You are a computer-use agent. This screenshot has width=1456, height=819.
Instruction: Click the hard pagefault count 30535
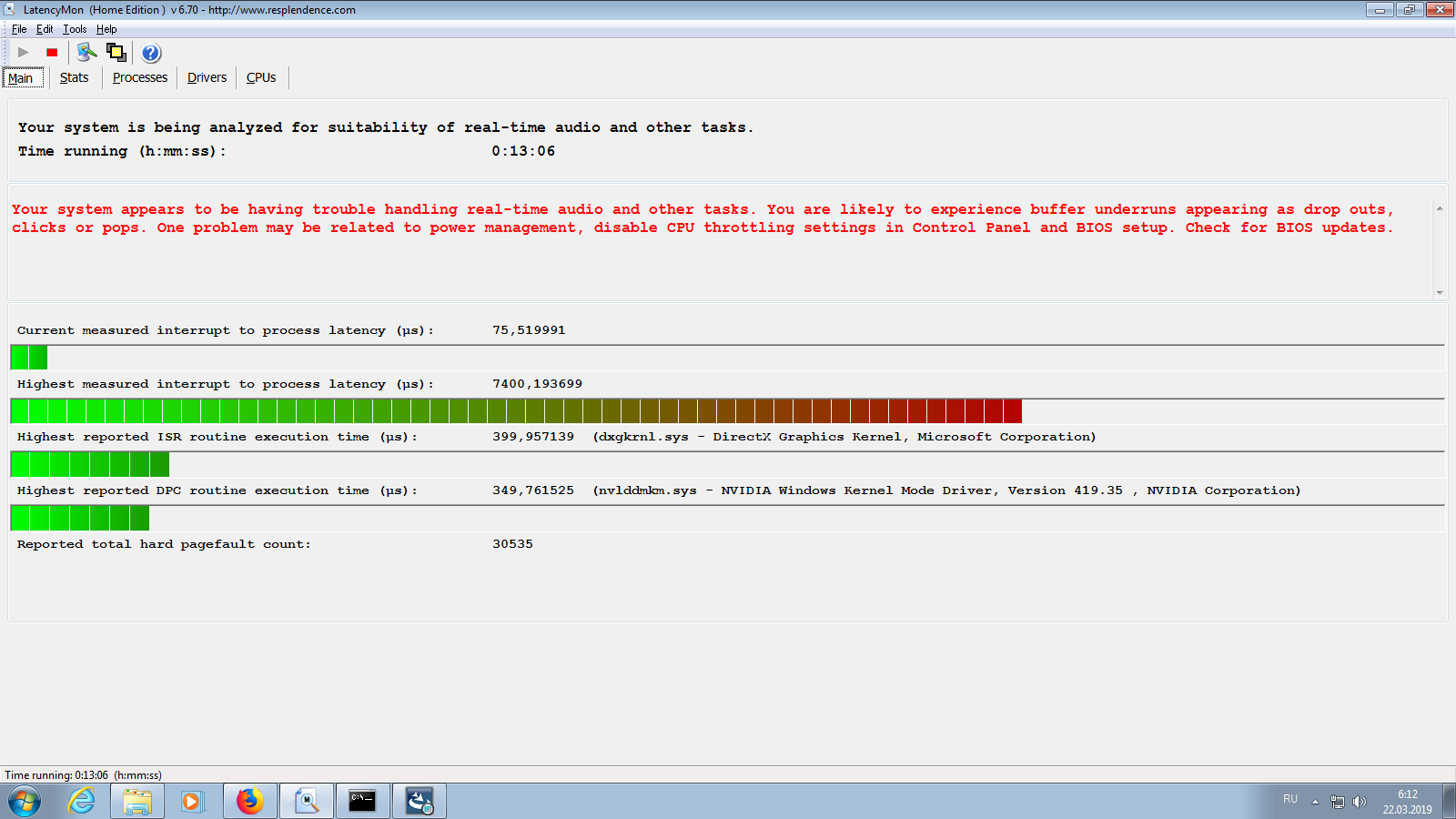pos(513,544)
